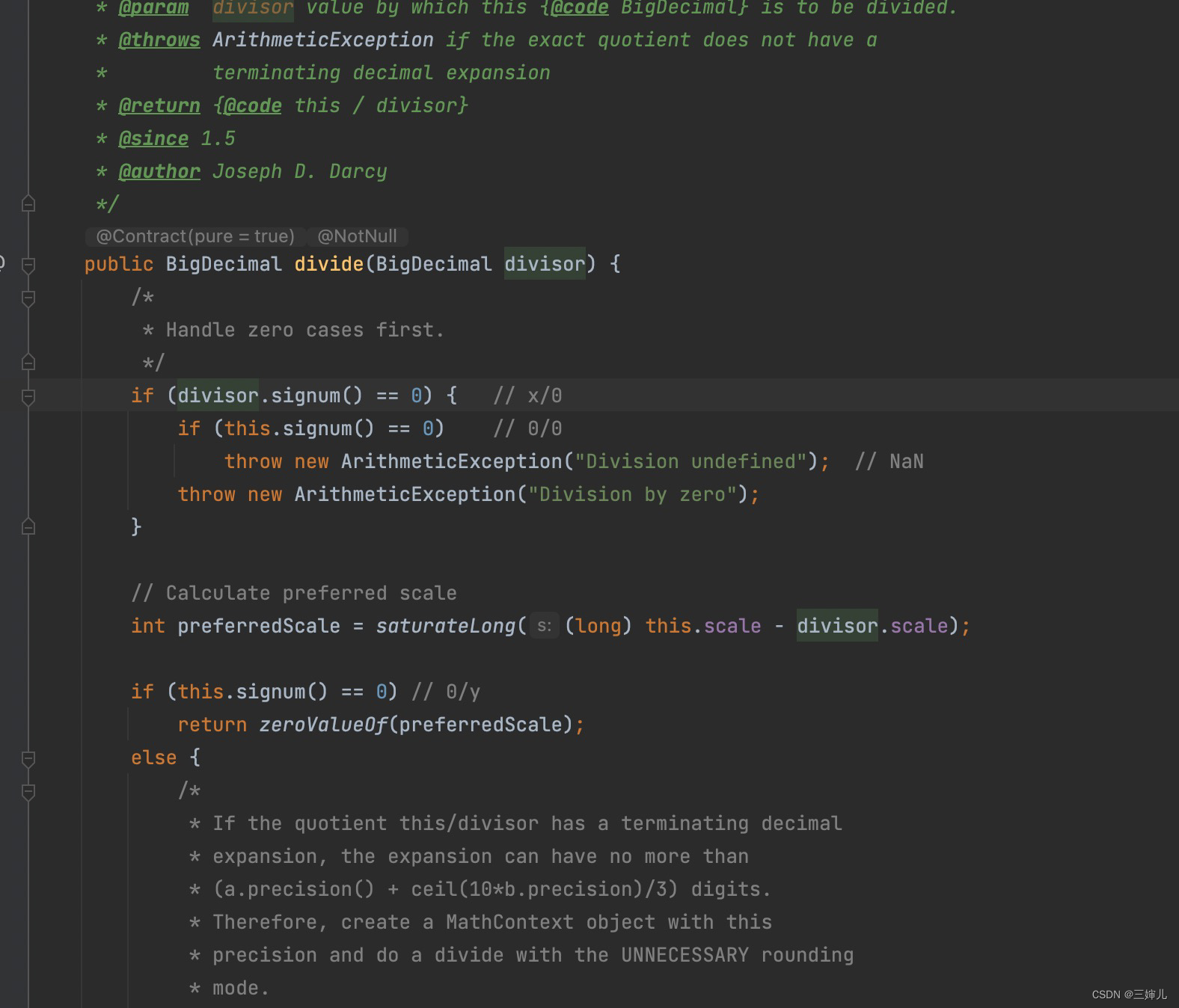1179x1008 pixels.
Task: Click the @since Javadoc tag
Action: pyautogui.click(x=153, y=139)
